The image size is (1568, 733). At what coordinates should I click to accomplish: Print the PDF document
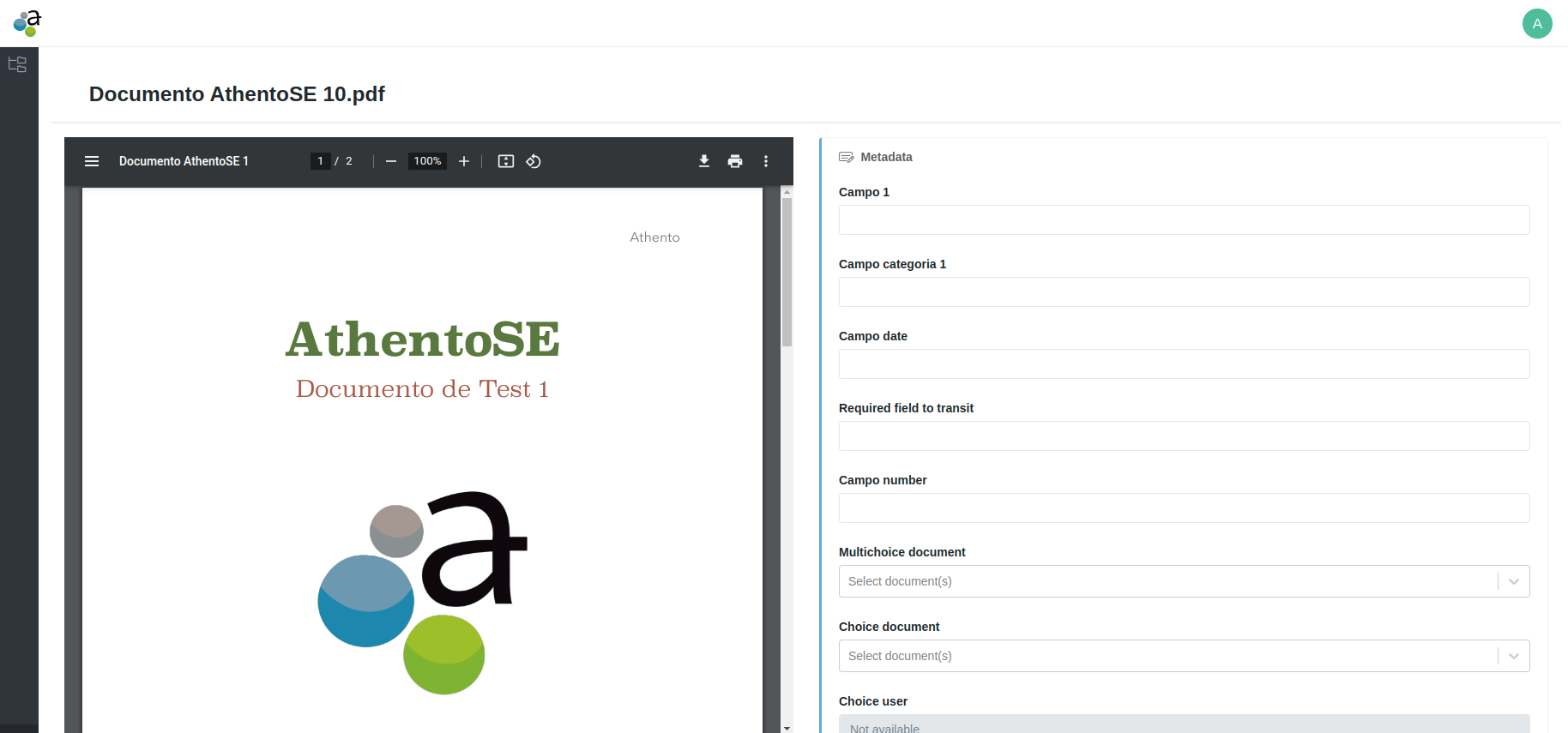(735, 161)
